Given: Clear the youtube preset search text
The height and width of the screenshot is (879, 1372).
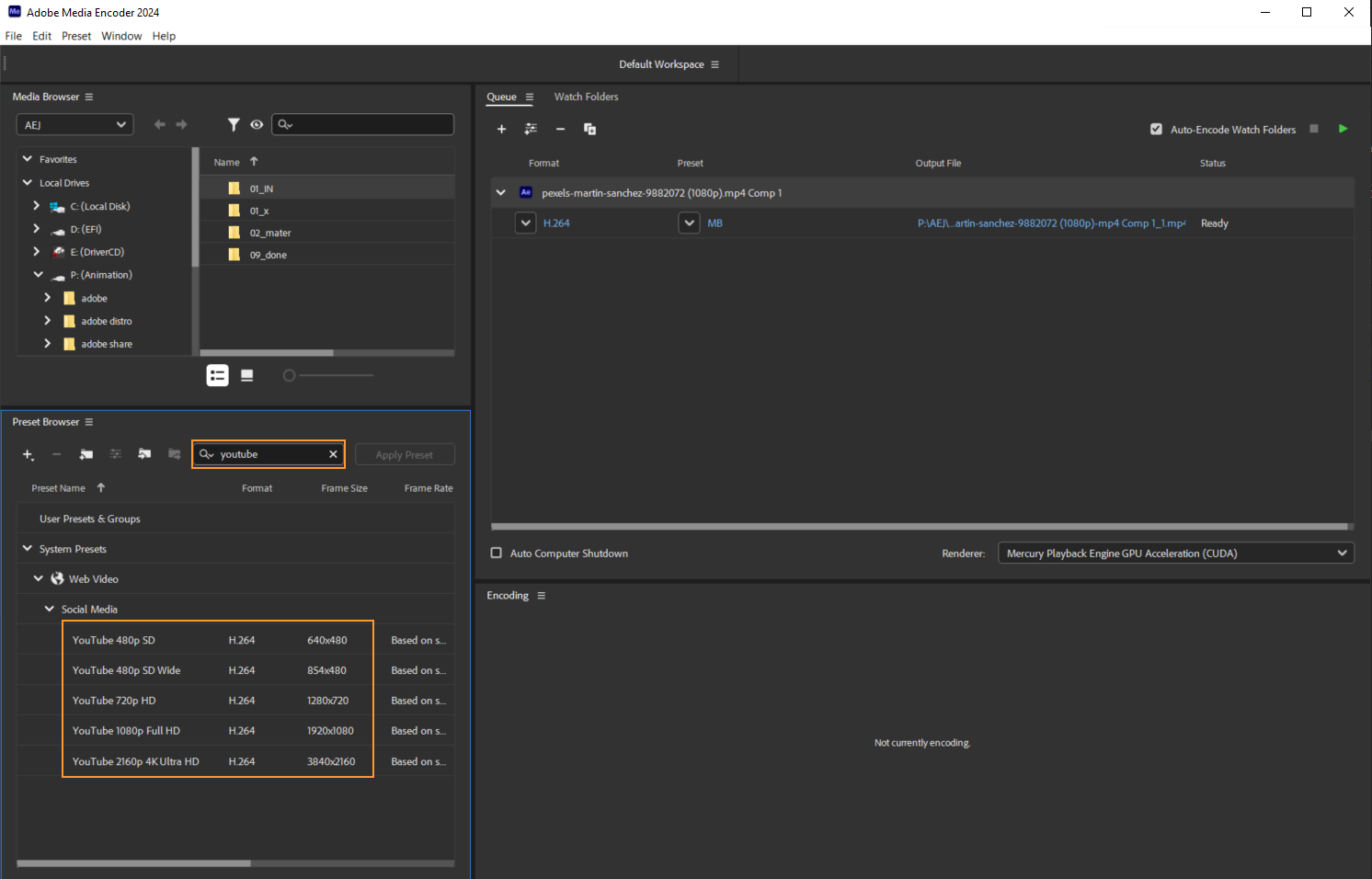Looking at the screenshot, I should pos(333,454).
